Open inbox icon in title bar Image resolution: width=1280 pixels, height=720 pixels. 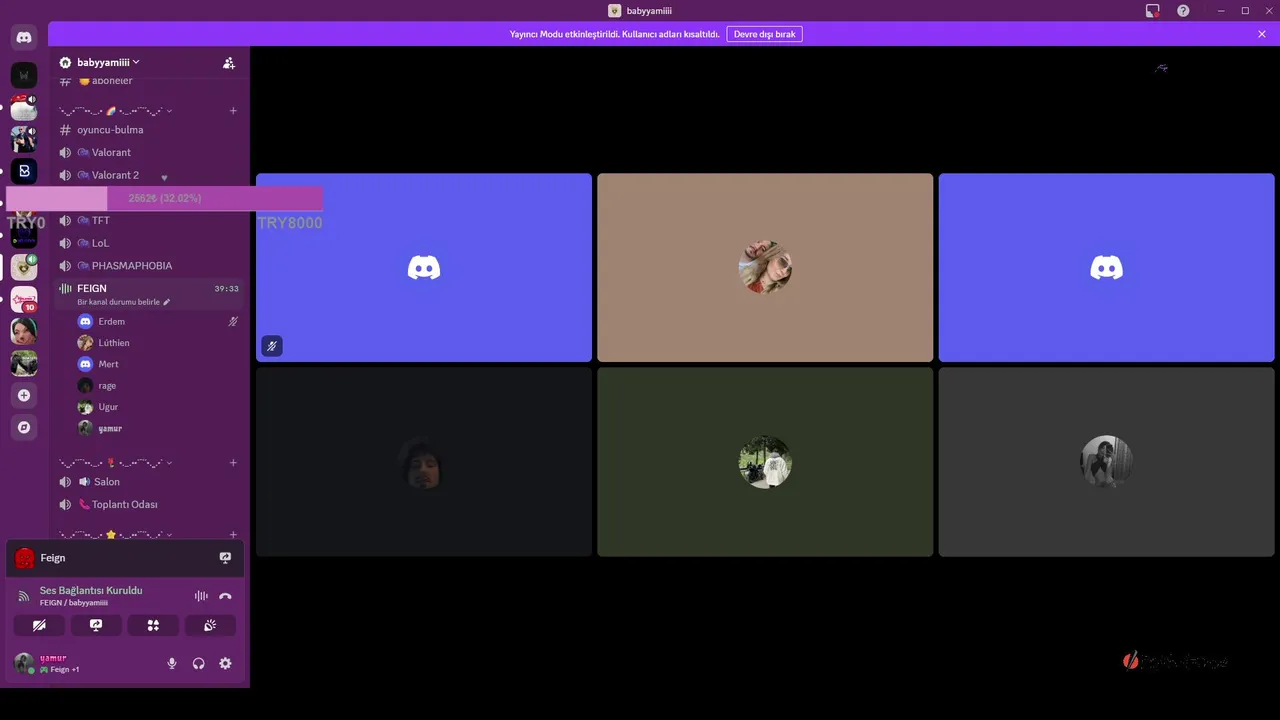click(1153, 10)
